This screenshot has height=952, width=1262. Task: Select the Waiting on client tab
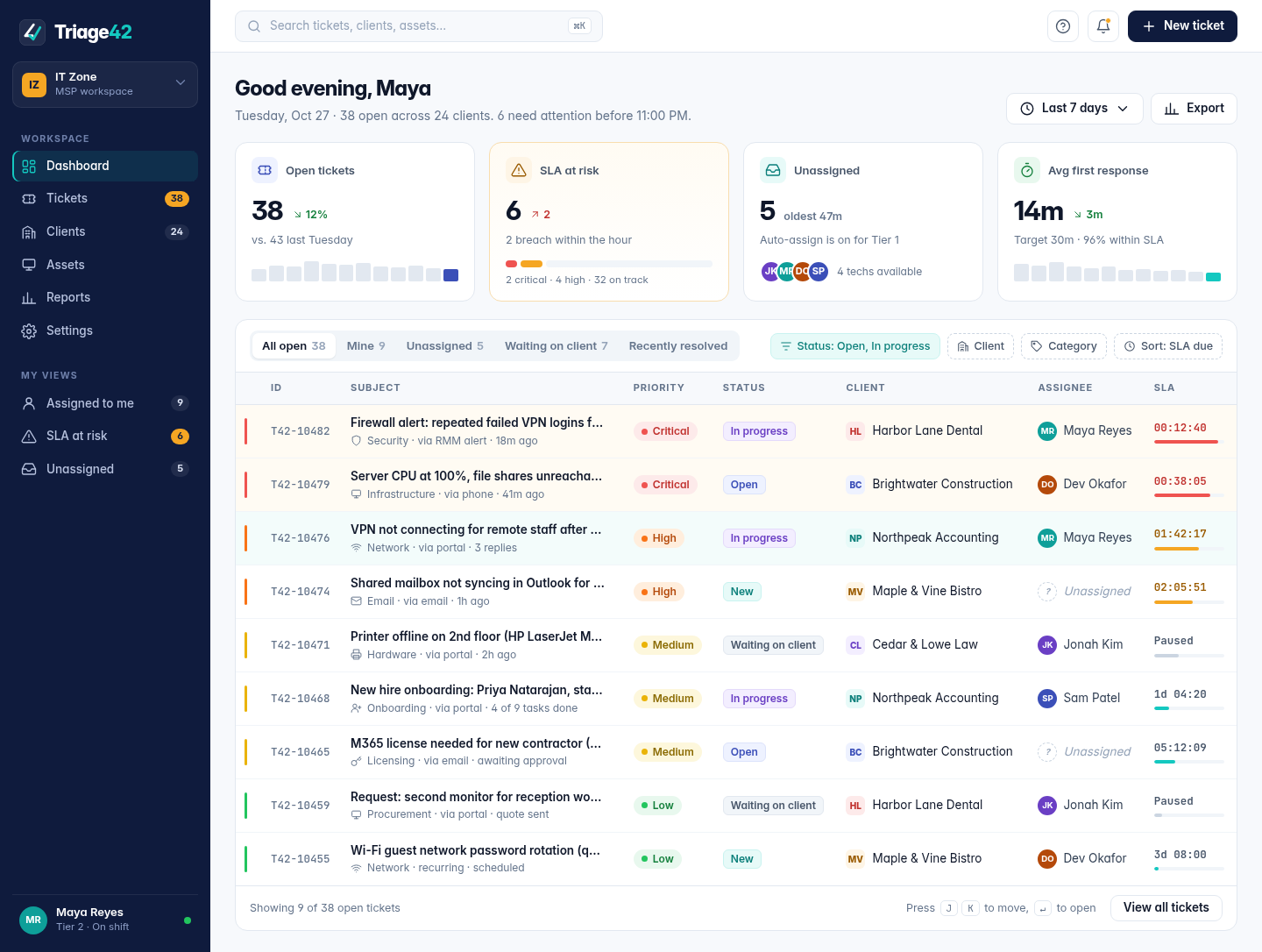[557, 346]
